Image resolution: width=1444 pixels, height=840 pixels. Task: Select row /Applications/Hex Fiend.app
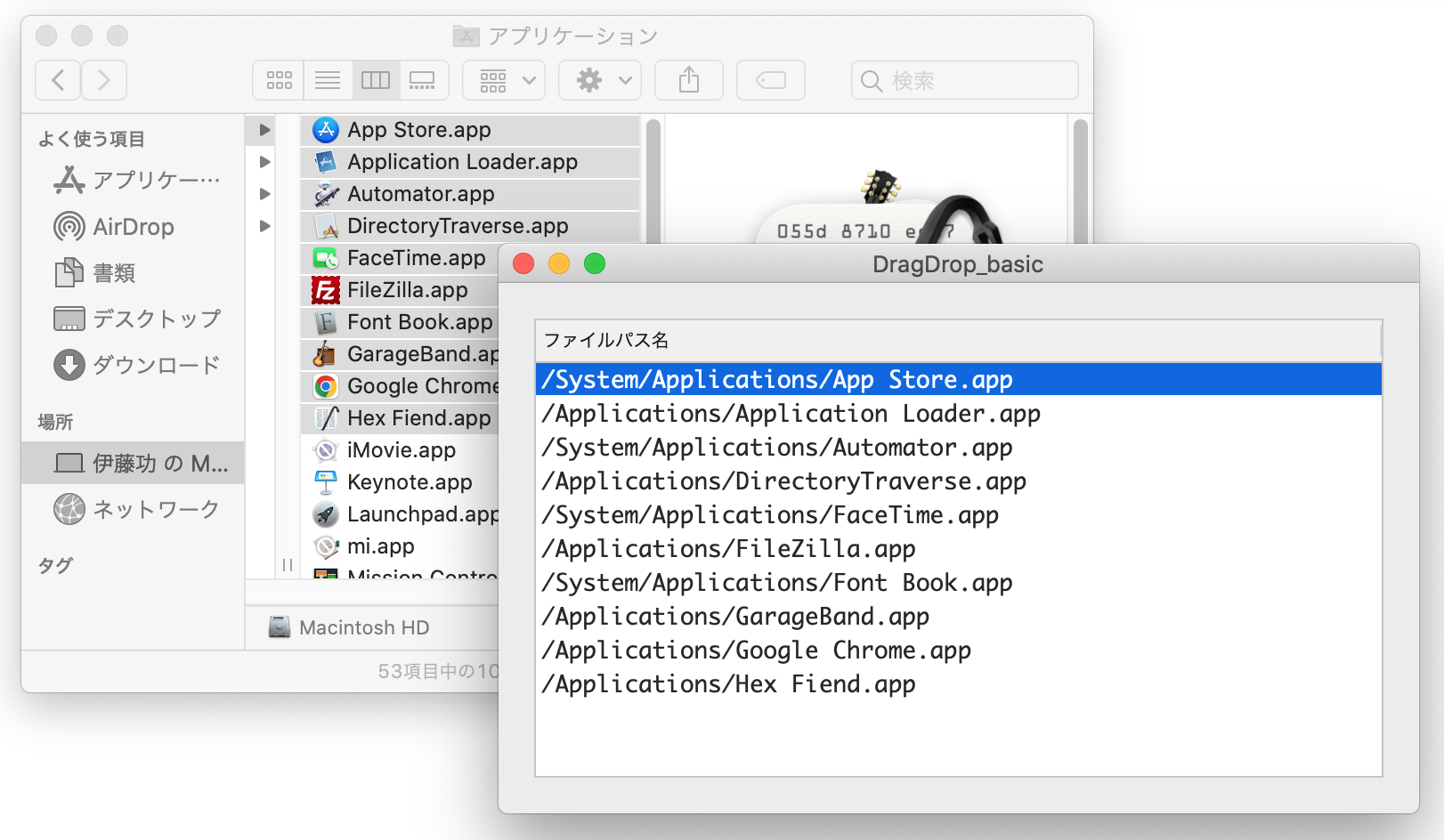959,683
